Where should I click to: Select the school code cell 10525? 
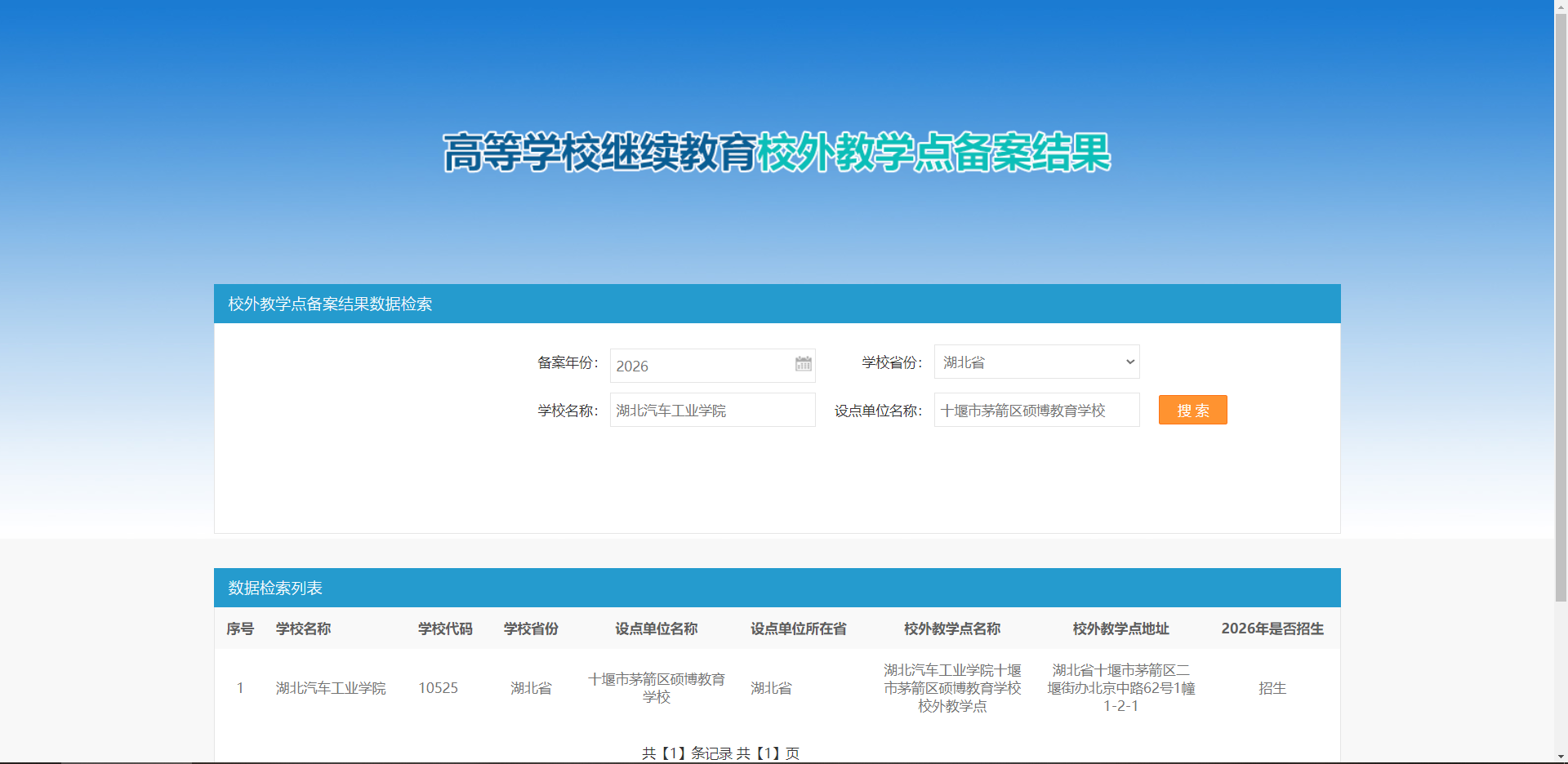[x=439, y=688]
